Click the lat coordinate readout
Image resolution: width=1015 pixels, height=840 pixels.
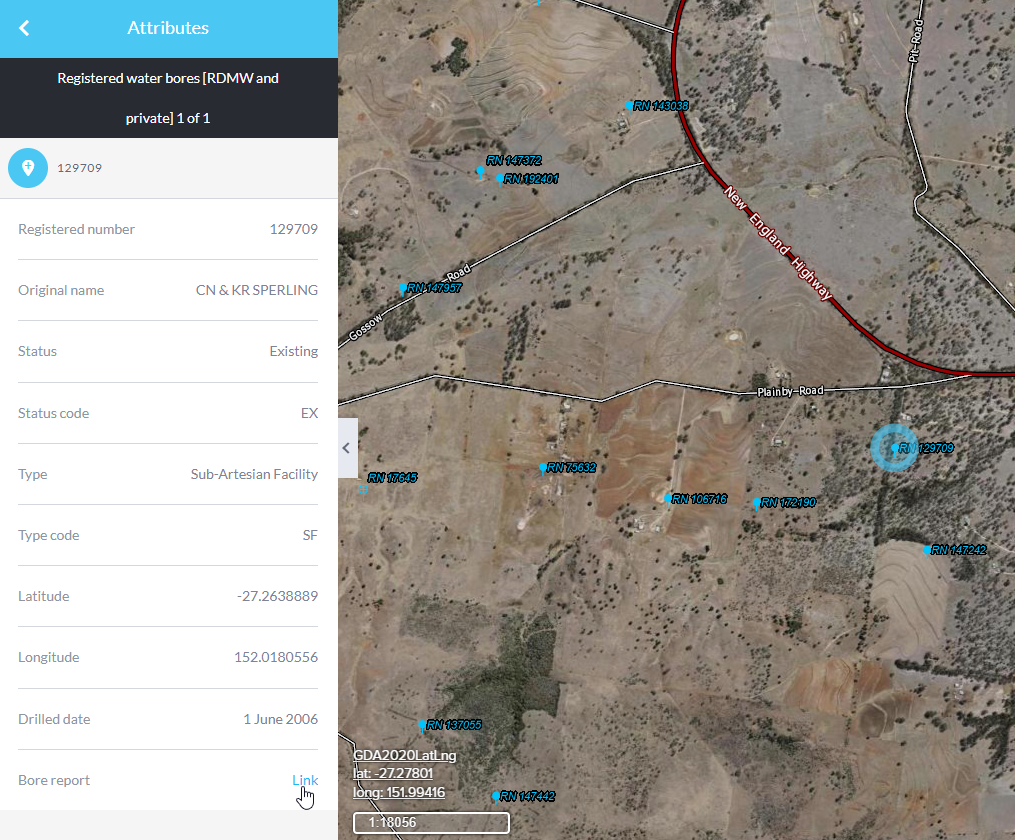coord(393,774)
